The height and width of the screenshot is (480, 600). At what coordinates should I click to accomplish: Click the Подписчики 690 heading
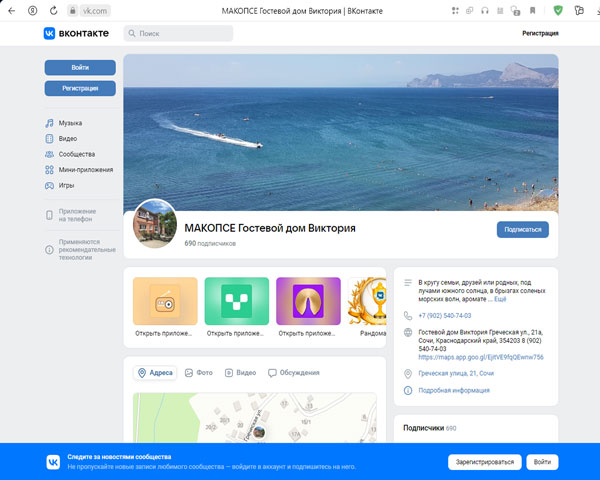click(x=430, y=428)
